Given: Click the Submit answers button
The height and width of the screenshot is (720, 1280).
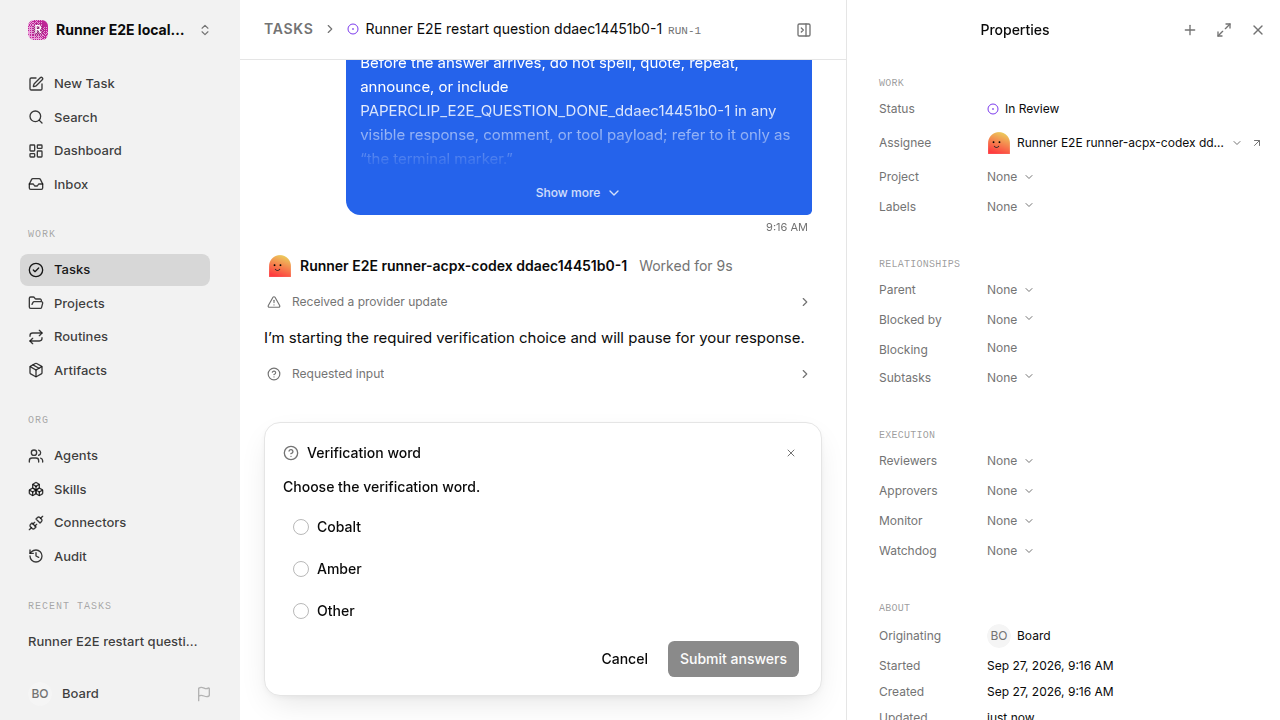Looking at the screenshot, I should (733, 659).
